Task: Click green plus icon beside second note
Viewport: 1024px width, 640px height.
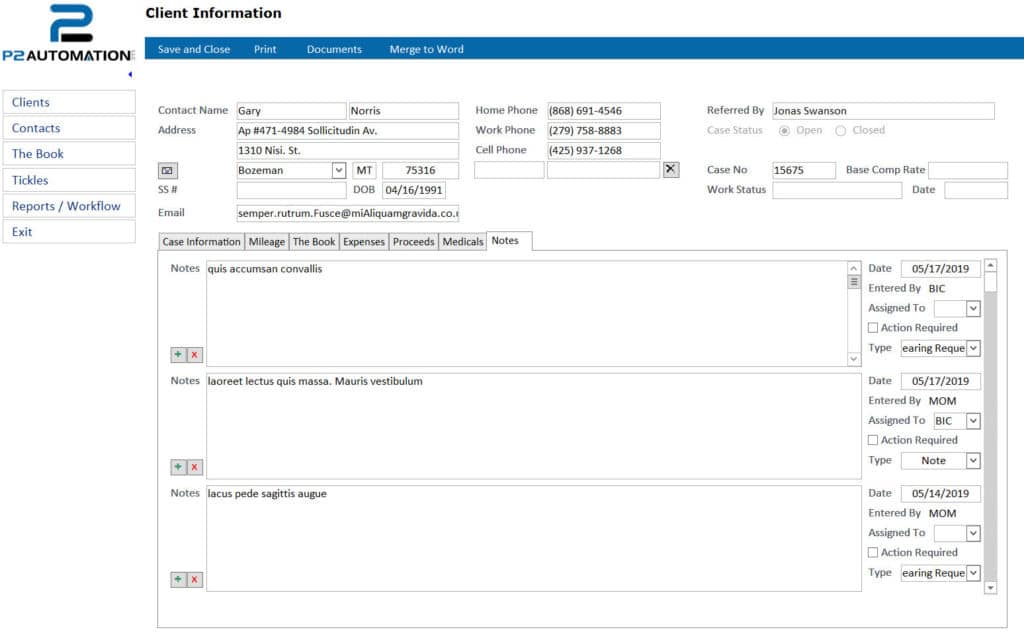Action: tap(178, 467)
